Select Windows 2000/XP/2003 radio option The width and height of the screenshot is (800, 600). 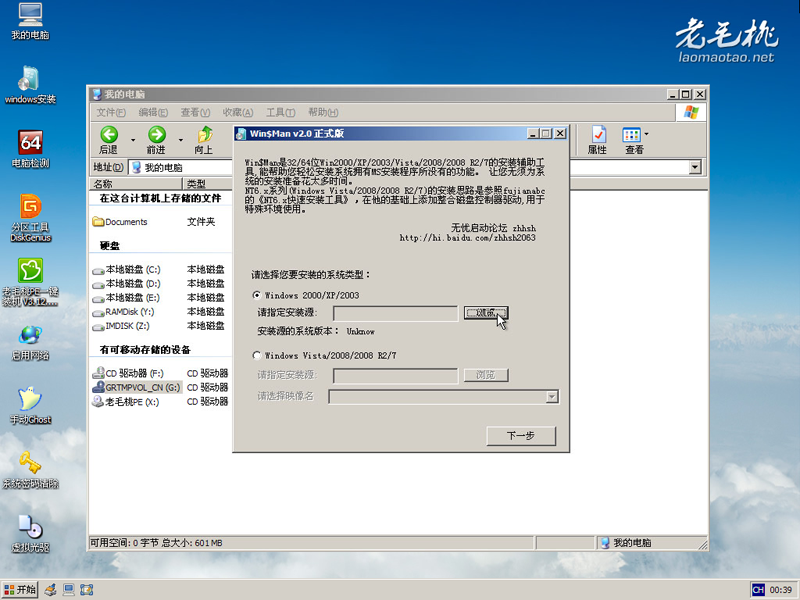[x=257, y=295]
